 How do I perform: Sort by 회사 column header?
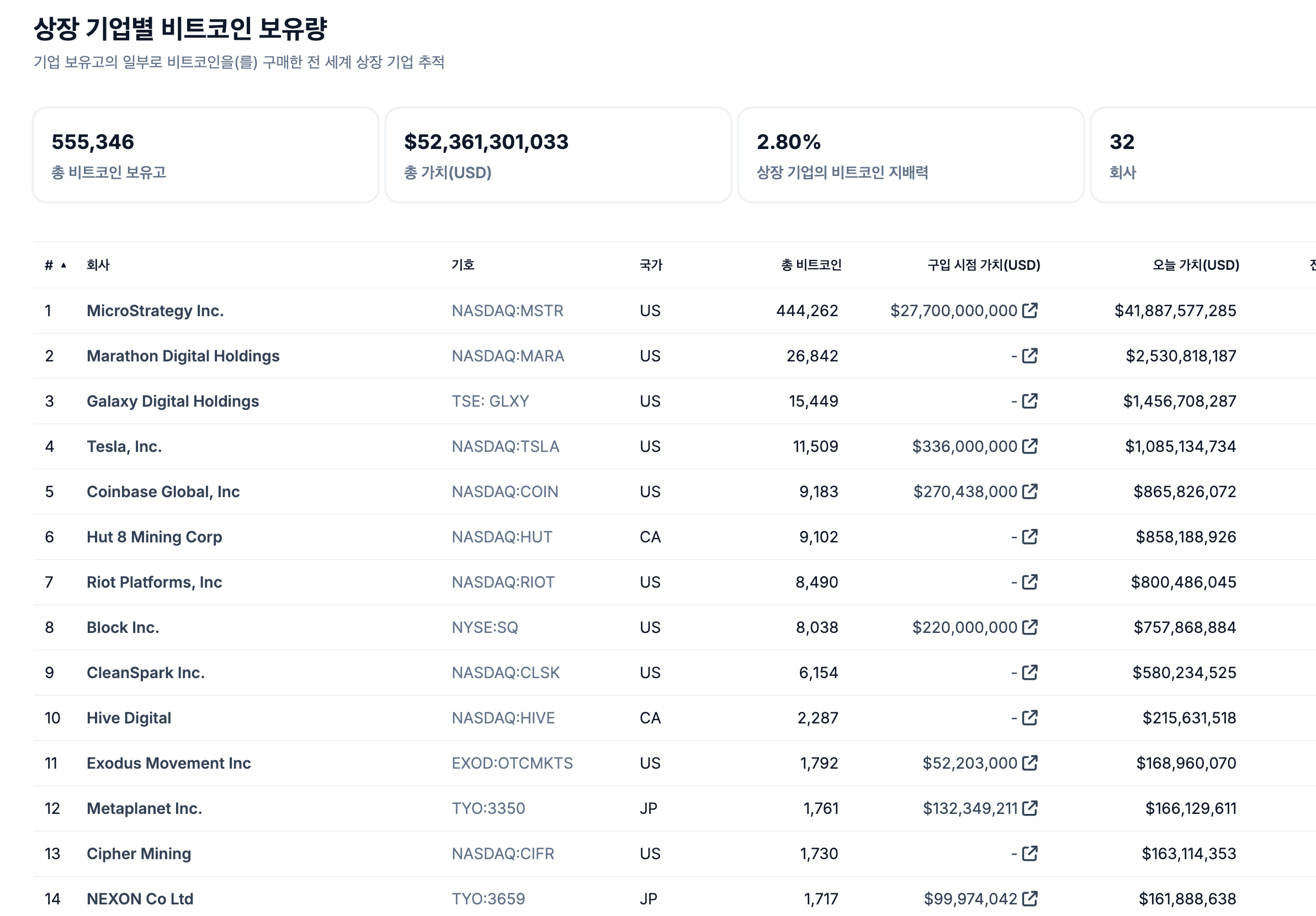click(x=98, y=265)
